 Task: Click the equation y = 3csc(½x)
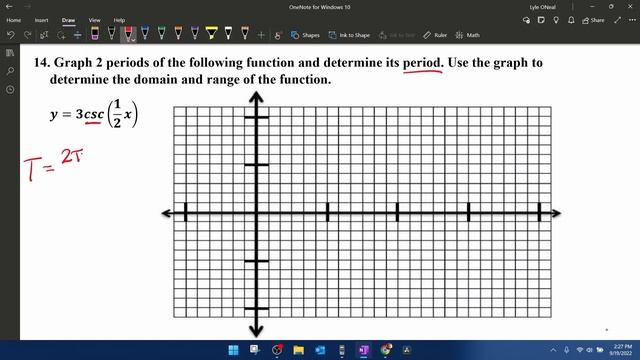[x=94, y=114]
